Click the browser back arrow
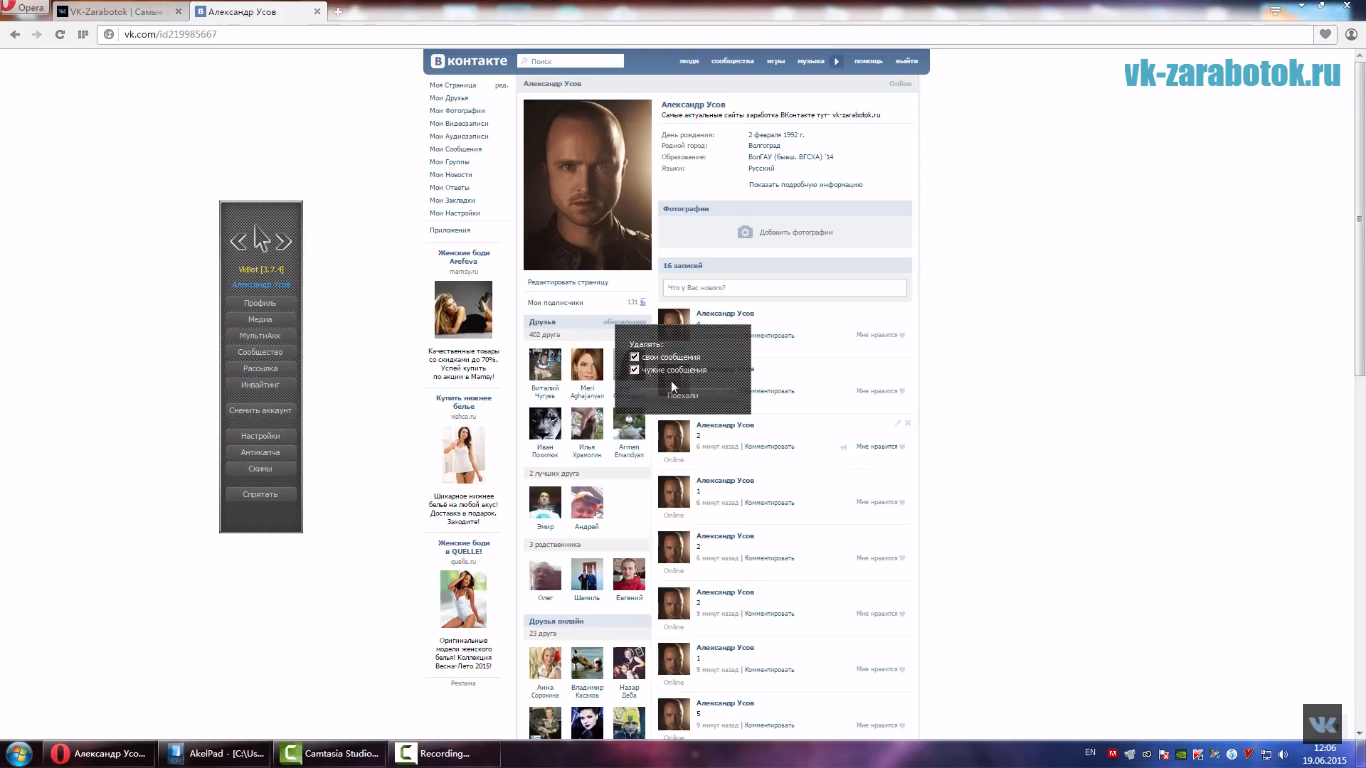Screen dimensions: 1366x768 click(x=15, y=34)
